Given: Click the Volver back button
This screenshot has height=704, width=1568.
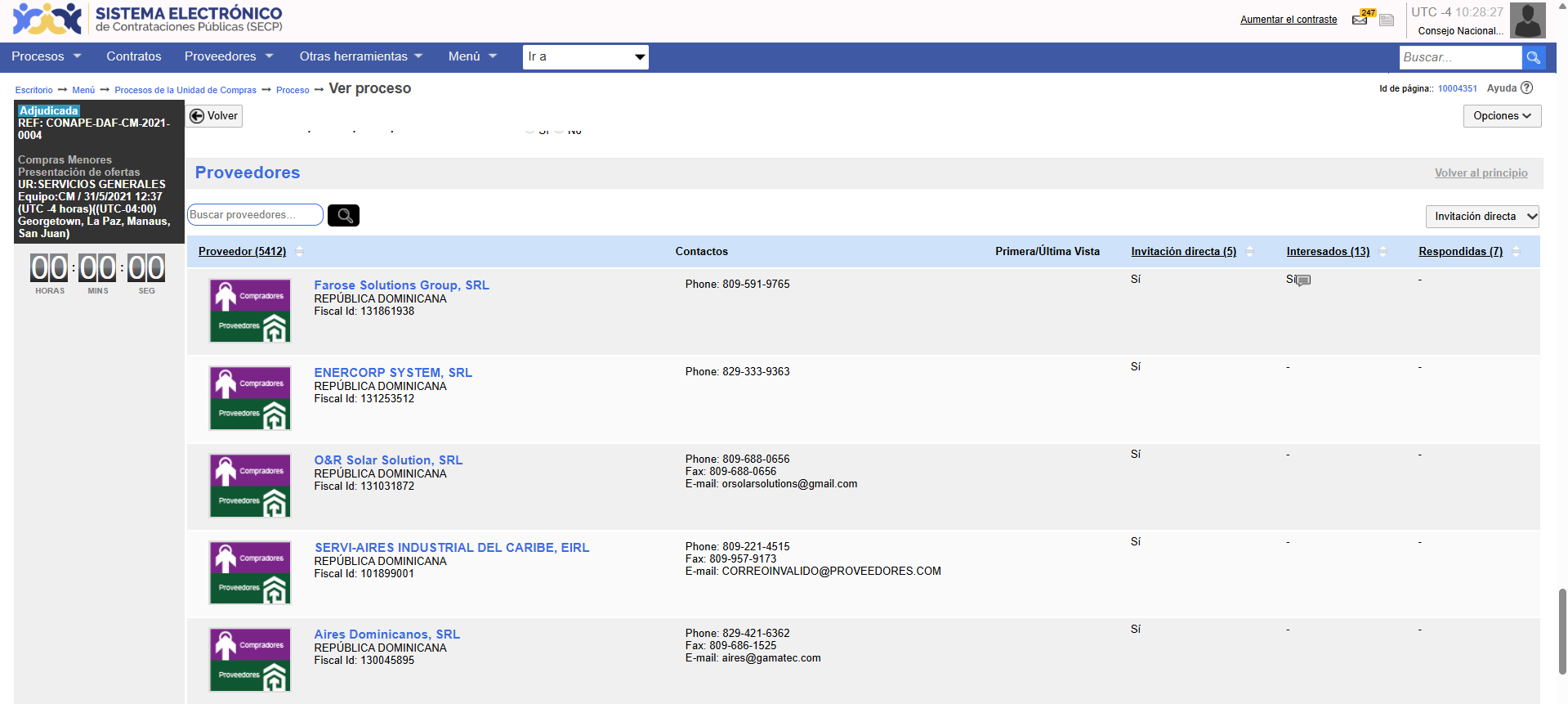Looking at the screenshot, I should [214, 116].
